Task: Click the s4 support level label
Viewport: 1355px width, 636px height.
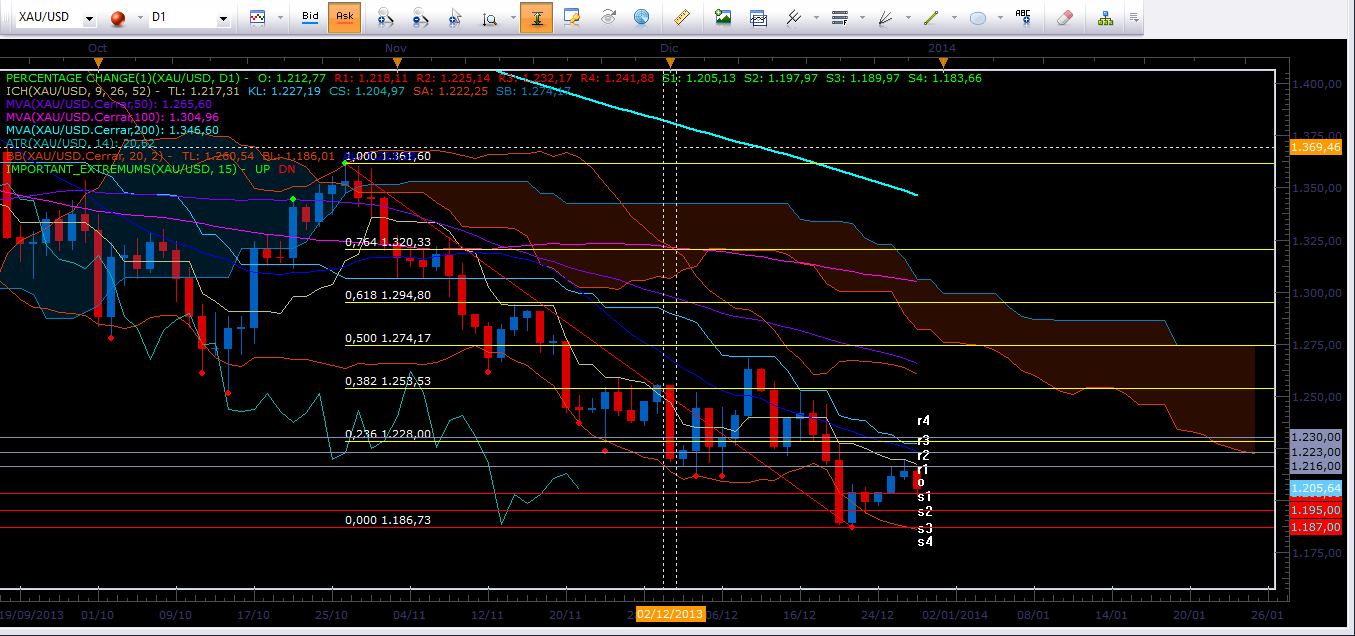Action: click(925, 541)
